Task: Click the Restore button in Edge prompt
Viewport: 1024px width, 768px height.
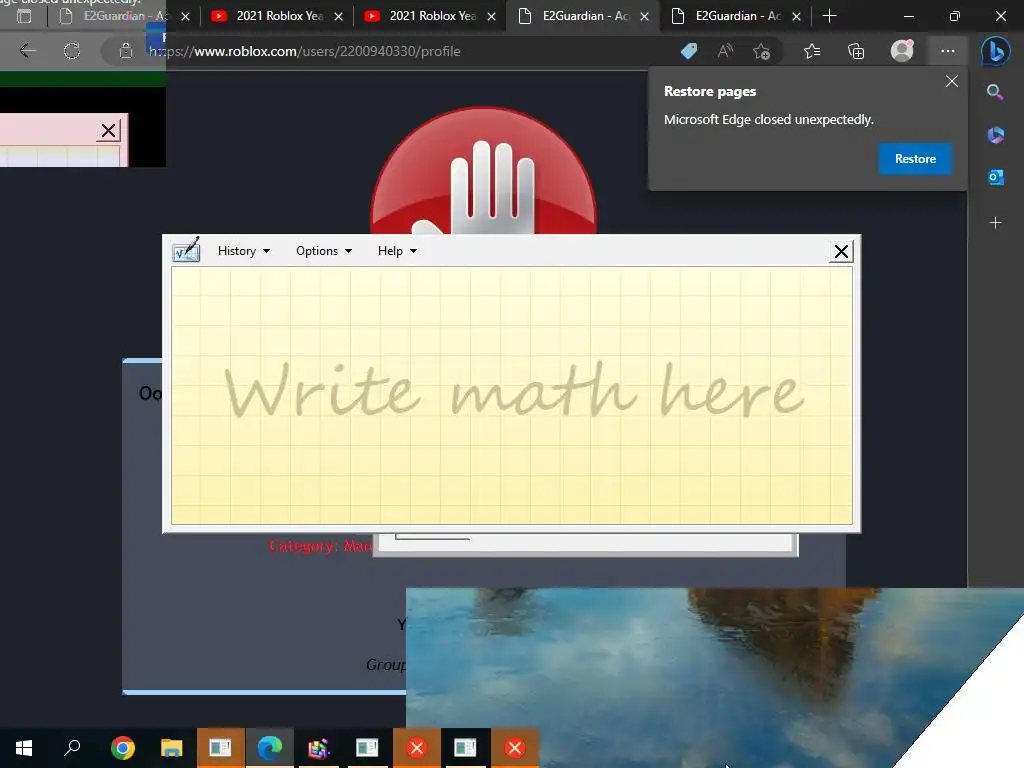Action: [x=915, y=159]
